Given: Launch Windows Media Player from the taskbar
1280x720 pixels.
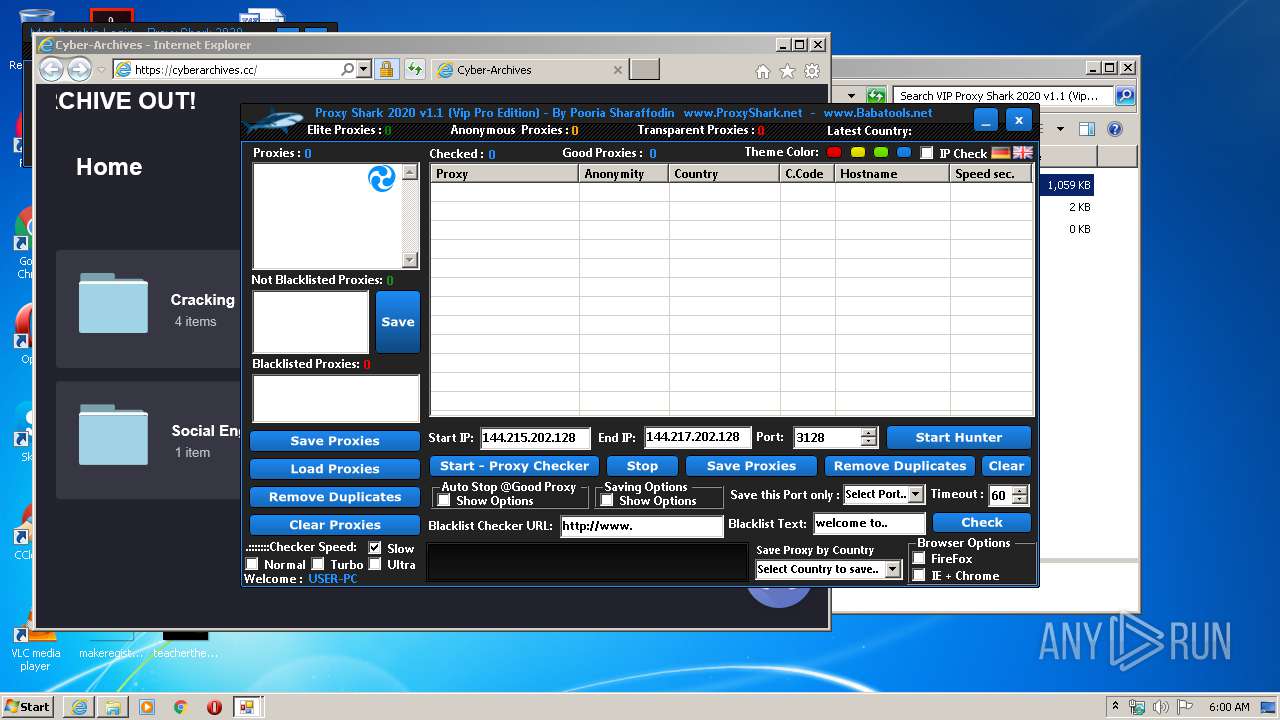Looking at the screenshot, I should [x=146, y=706].
